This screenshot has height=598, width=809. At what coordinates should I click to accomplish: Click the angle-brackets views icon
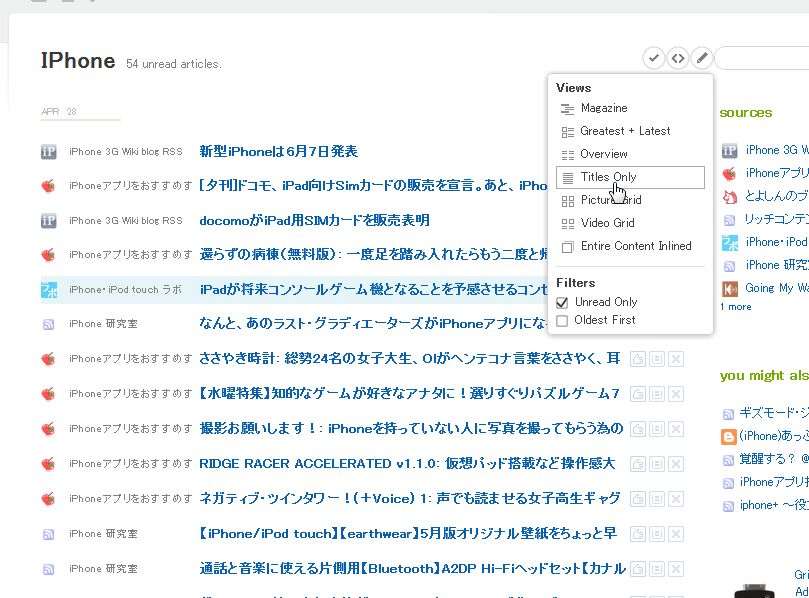(677, 58)
